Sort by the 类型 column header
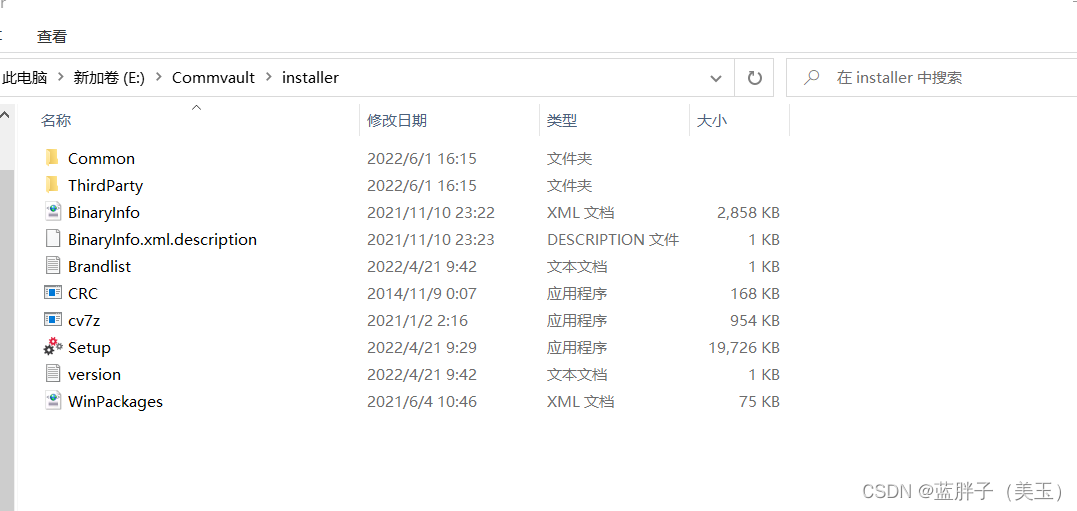The width and height of the screenshot is (1077, 511). coord(562,120)
